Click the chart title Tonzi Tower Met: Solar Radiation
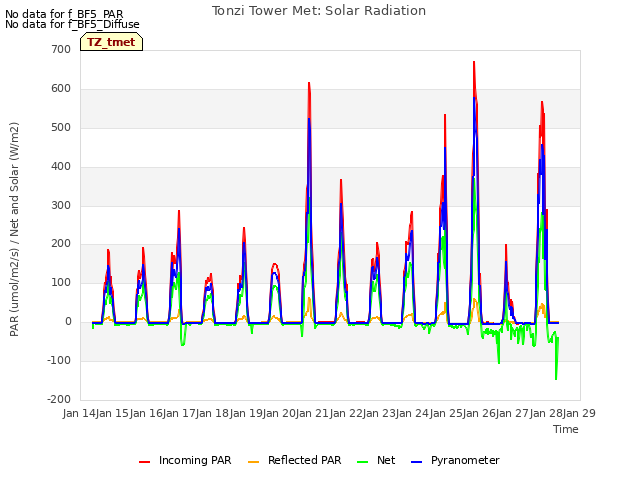This screenshot has height=480, width=640. tap(319, 11)
